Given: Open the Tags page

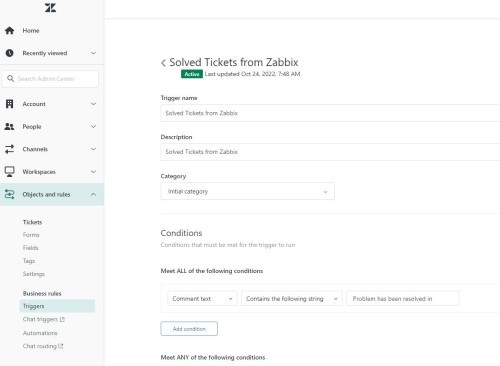Looking at the screenshot, I should tap(29, 261).
